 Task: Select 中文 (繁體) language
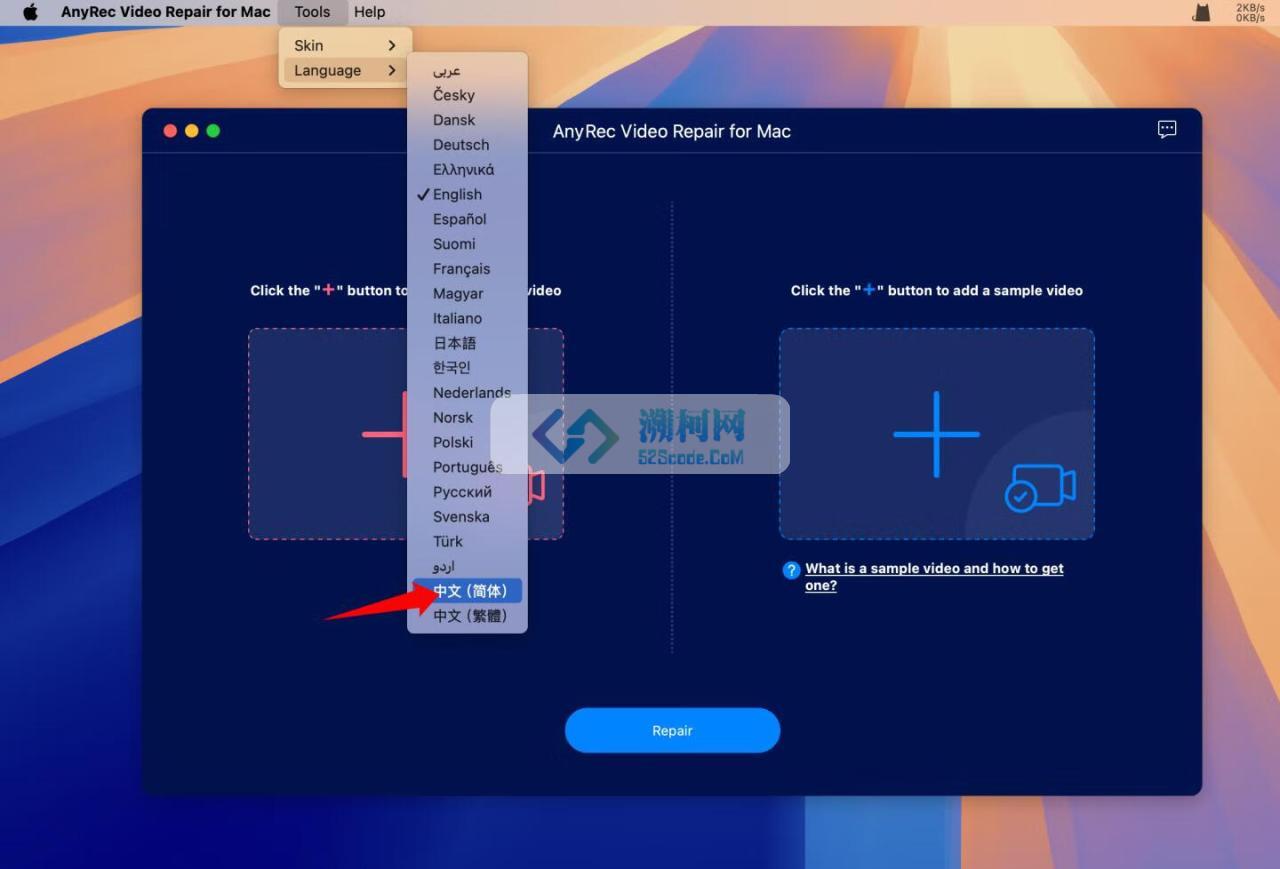pyautogui.click(x=467, y=616)
